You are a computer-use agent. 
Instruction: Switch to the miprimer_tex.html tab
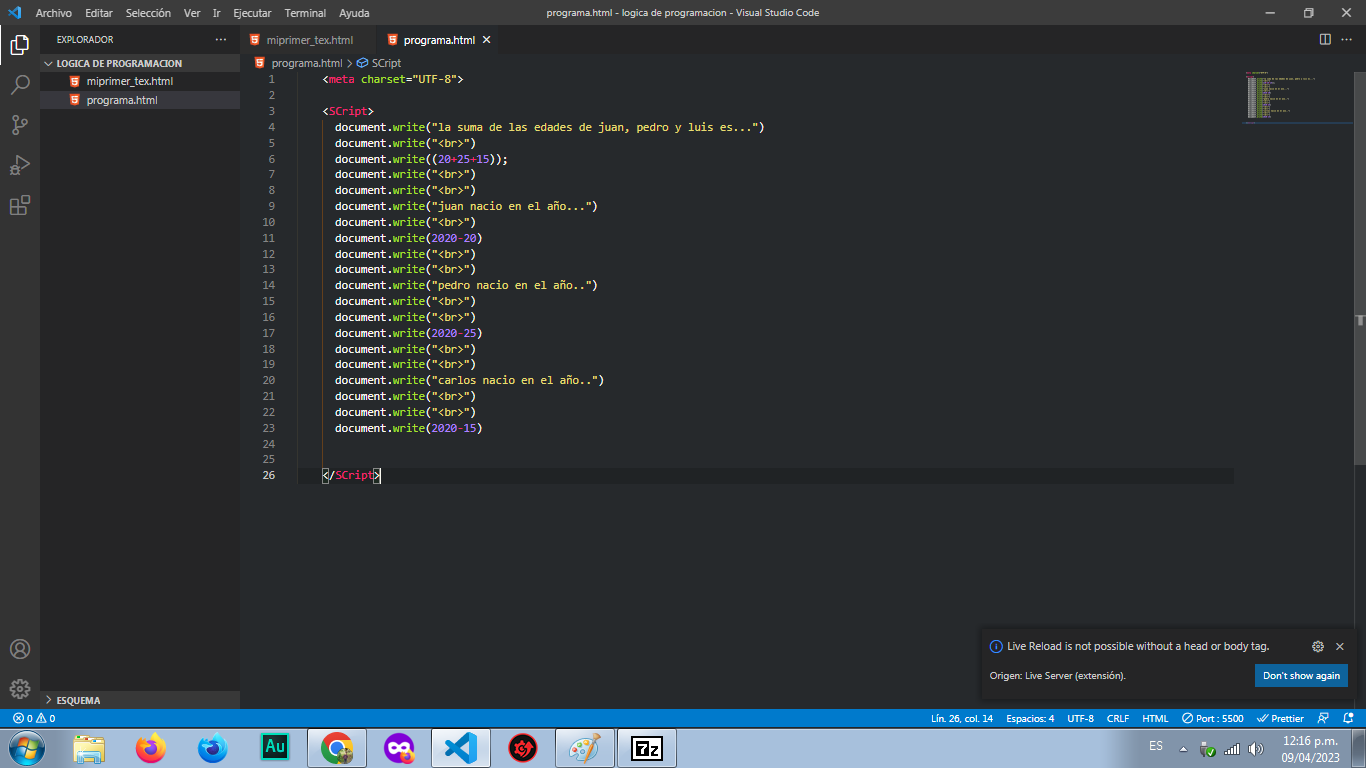coord(309,40)
